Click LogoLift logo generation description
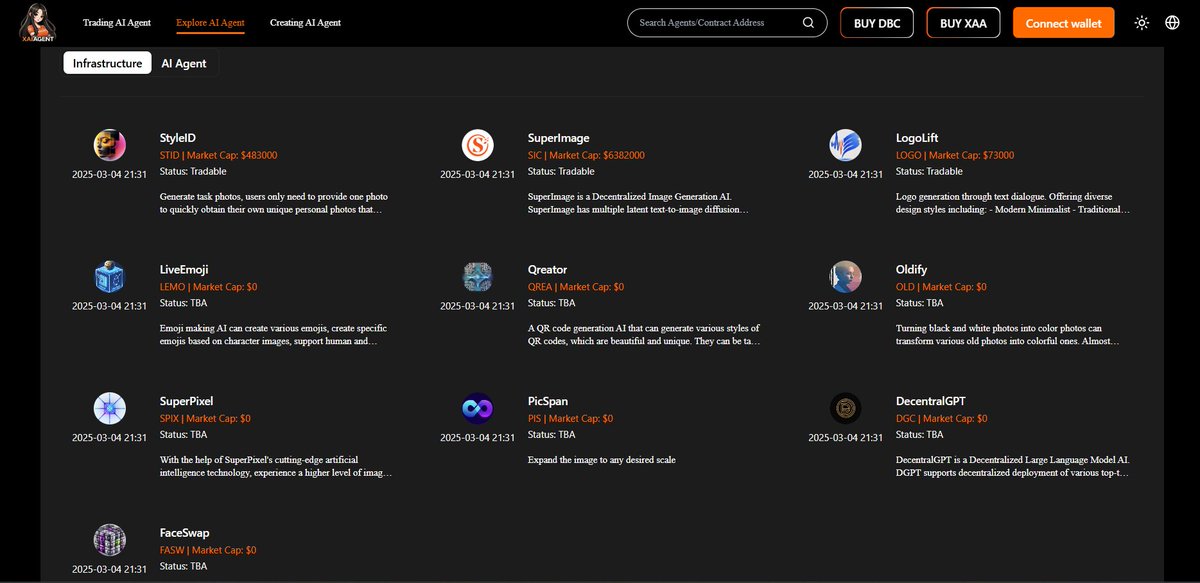 1013,203
